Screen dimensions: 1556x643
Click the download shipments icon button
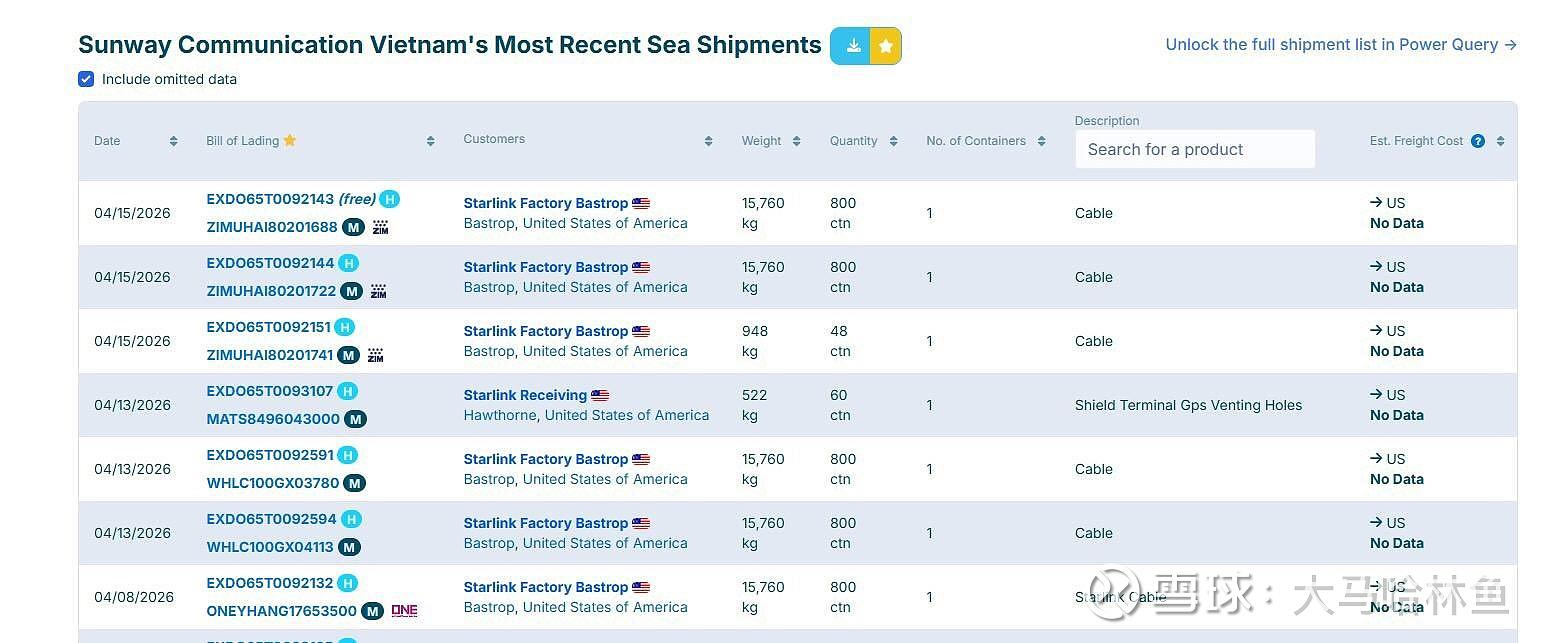click(x=852, y=46)
